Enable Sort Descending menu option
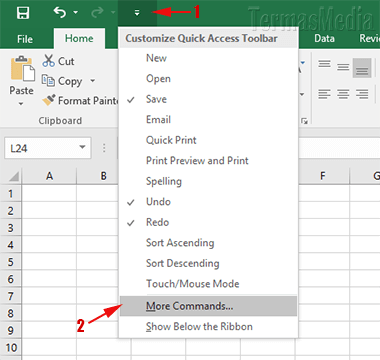 208,263
